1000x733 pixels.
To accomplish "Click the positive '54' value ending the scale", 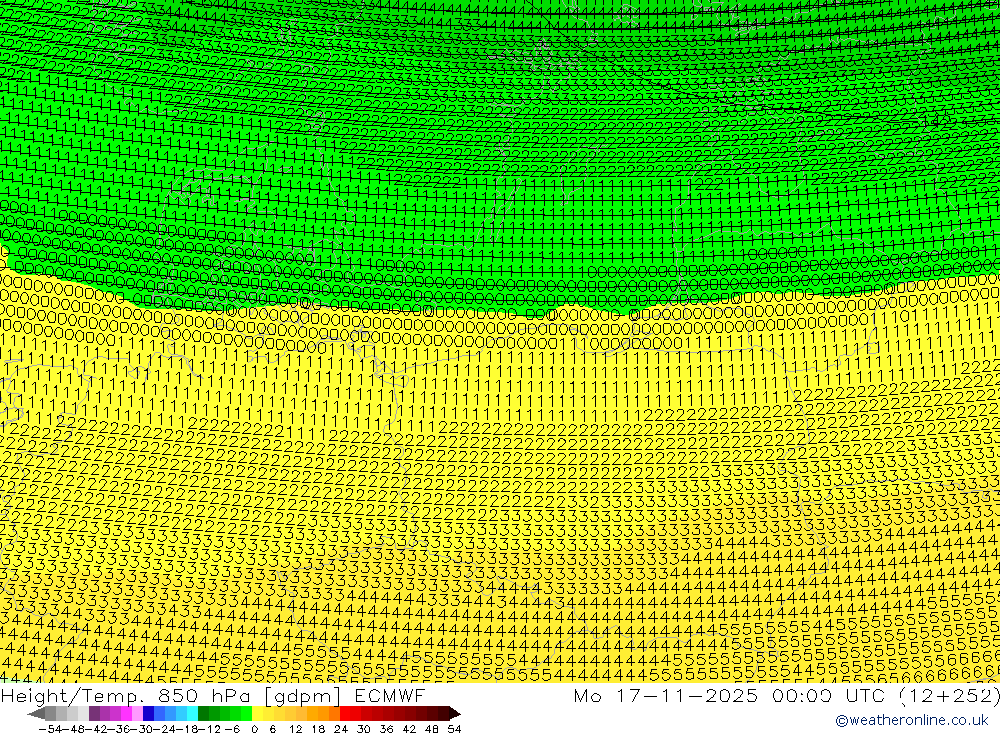I will [454, 729].
